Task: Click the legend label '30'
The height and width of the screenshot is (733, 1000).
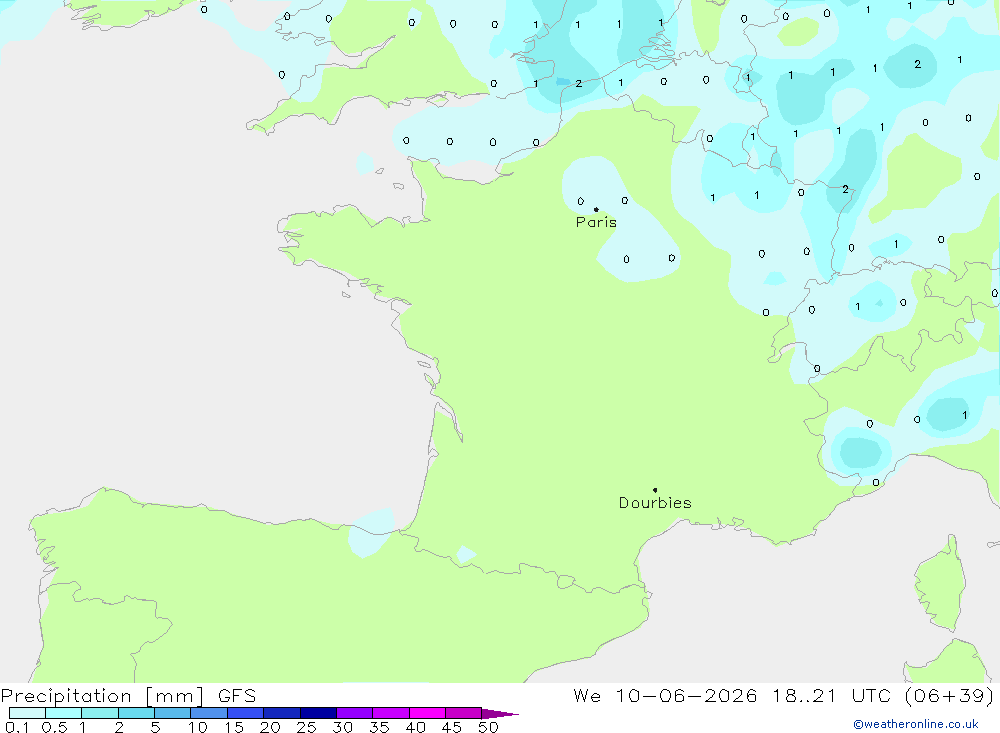Action: tap(343, 727)
